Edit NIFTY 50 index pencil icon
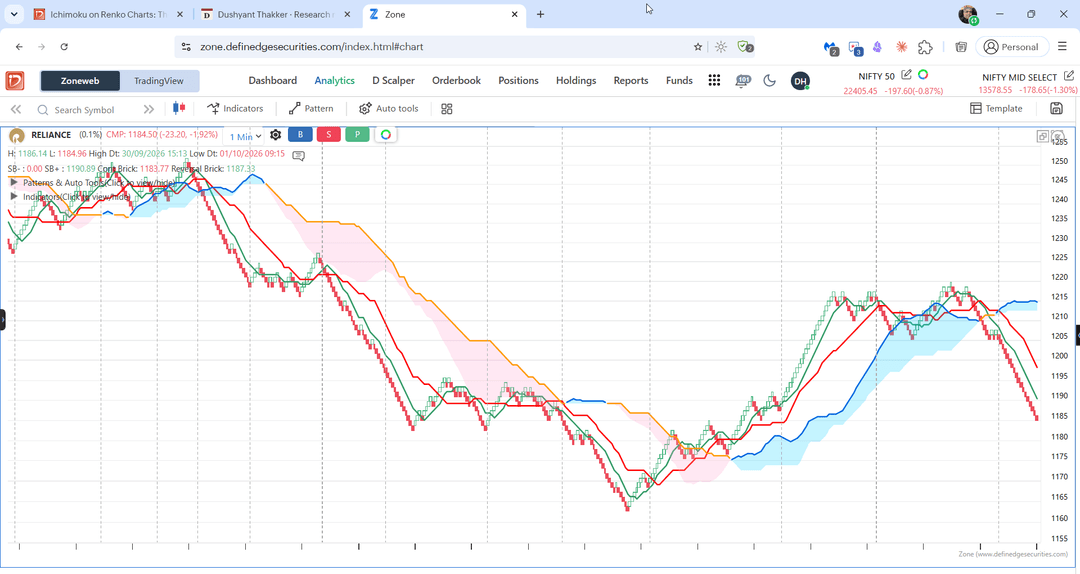 click(x=906, y=74)
